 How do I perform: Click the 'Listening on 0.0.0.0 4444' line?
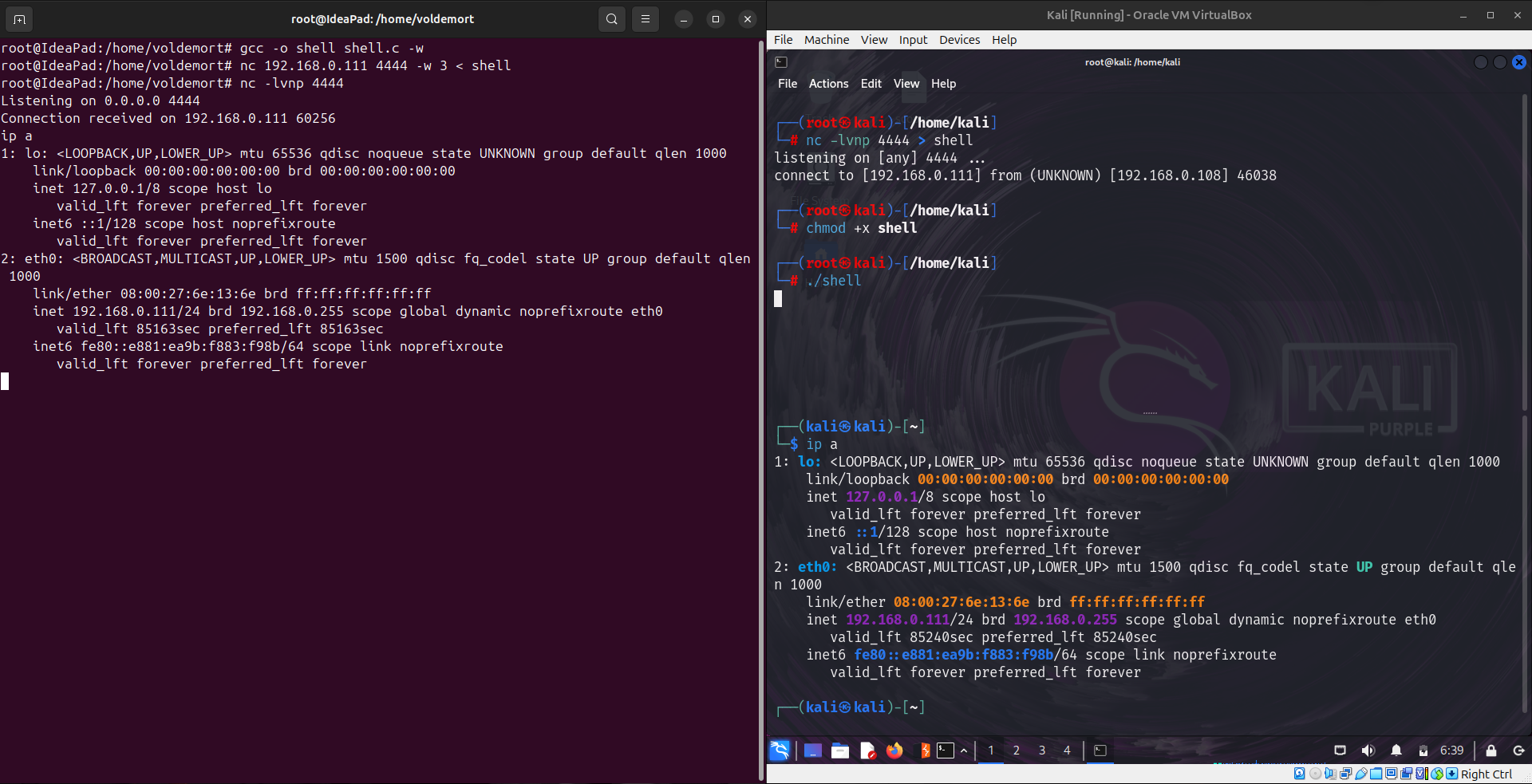[x=101, y=100]
